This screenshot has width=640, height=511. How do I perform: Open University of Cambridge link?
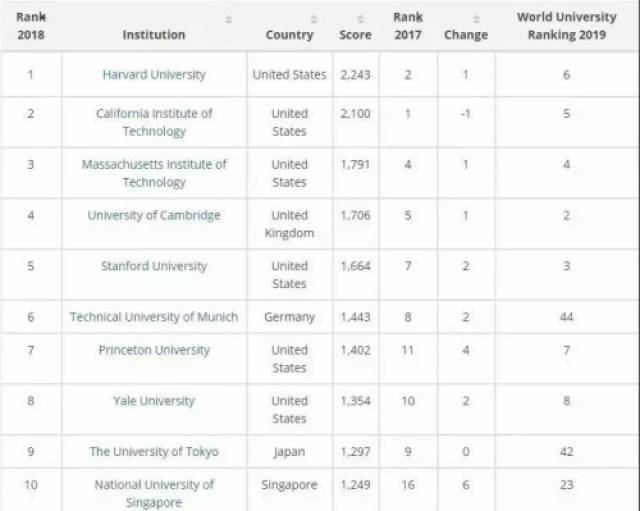point(154,215)
